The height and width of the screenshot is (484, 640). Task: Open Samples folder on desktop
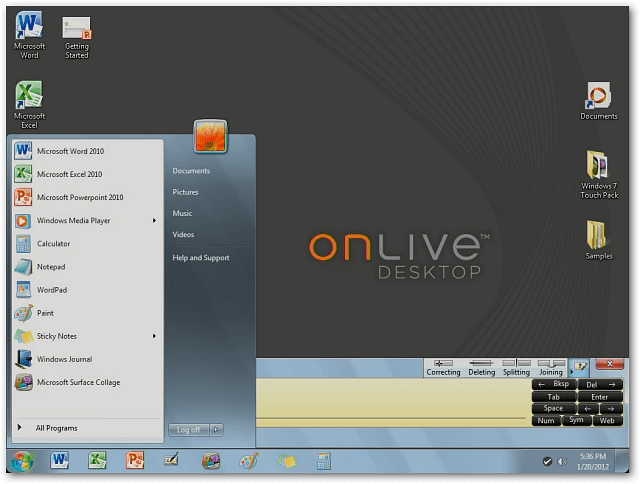pos(598,240)
